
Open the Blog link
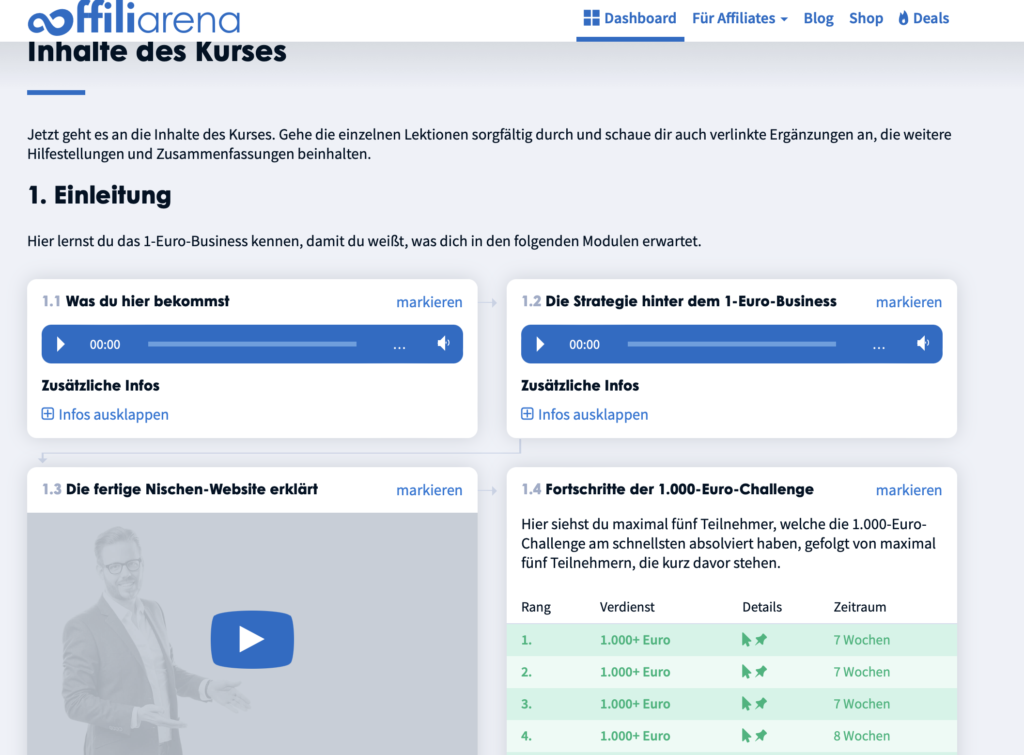(x=818, y=18)
